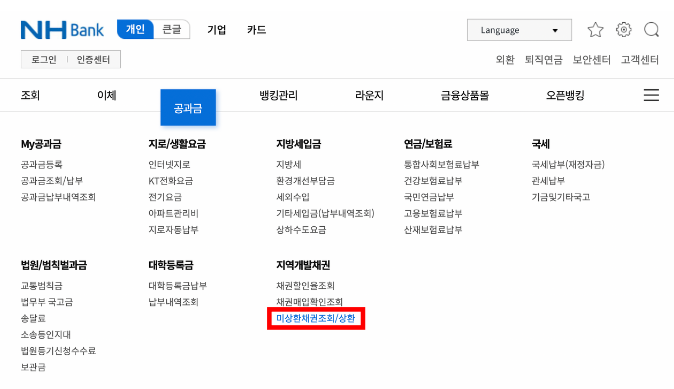Open 기금및기타국고

(561, 197)
